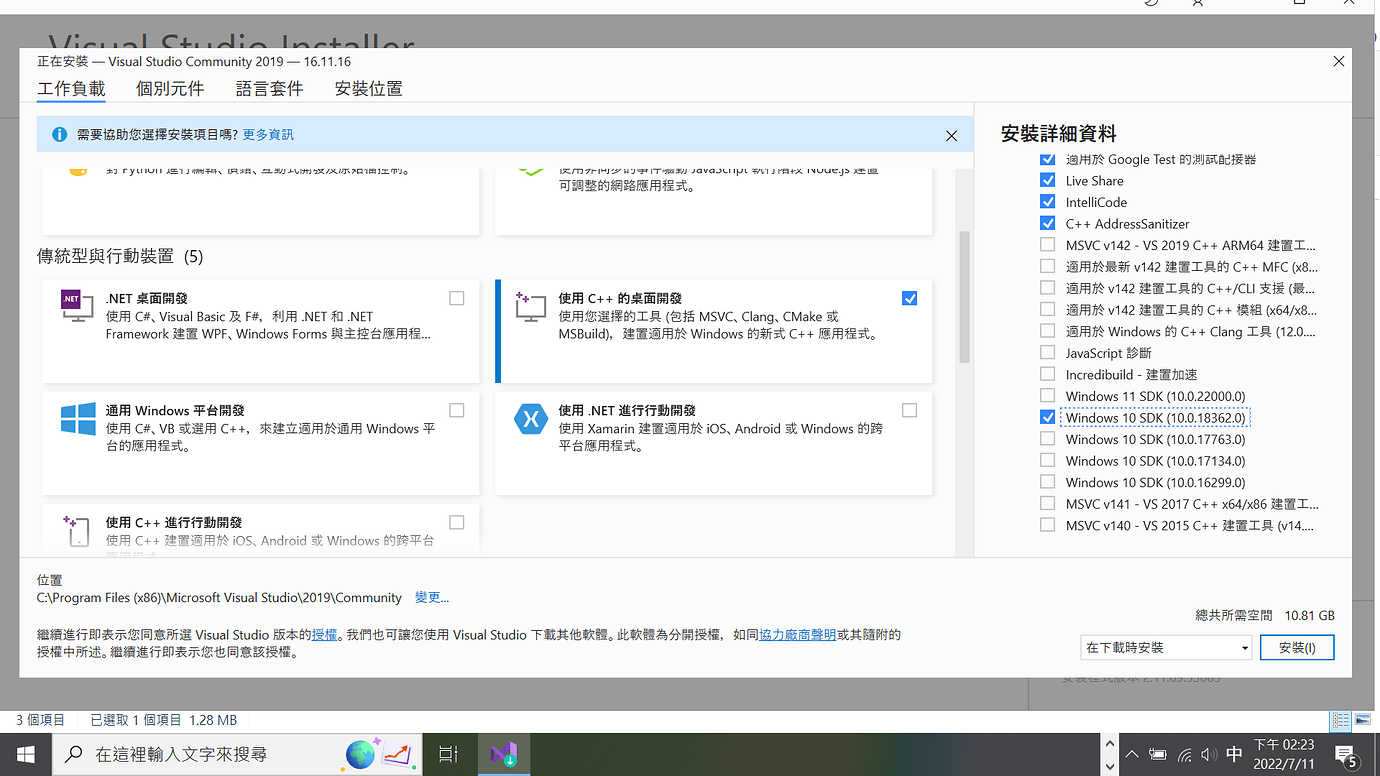This screenshot has height=776, width=1380.
Task: Open Windows Task View in the taskbar
Action: [448, 754]
